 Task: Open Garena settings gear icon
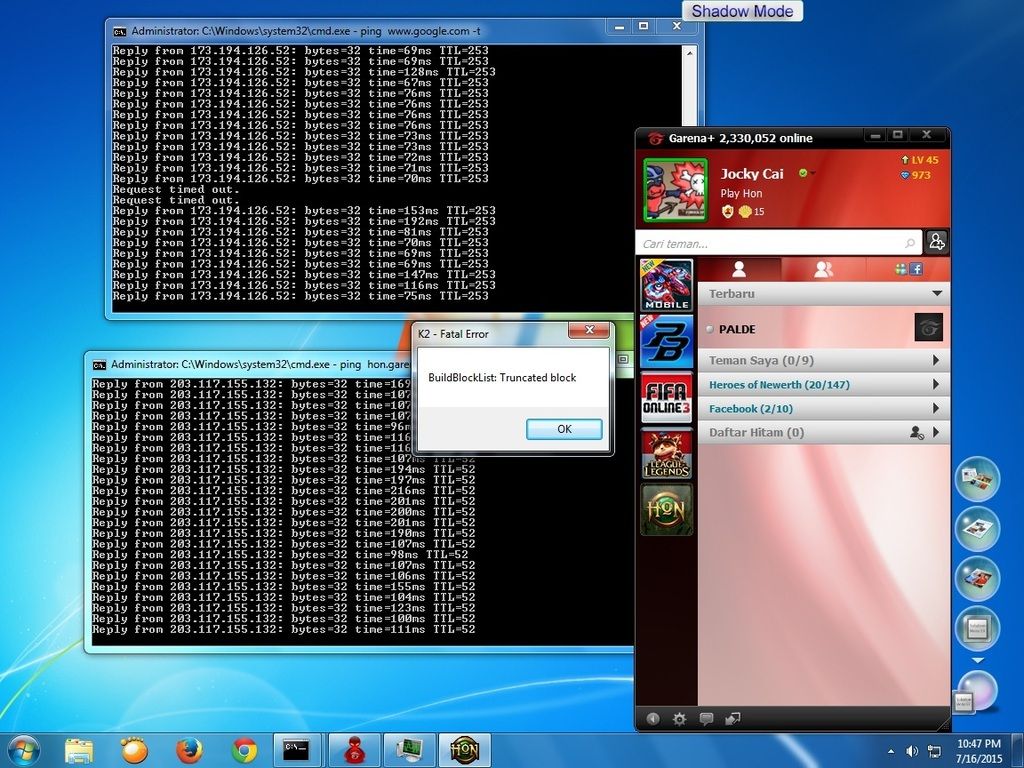(679, 719)
